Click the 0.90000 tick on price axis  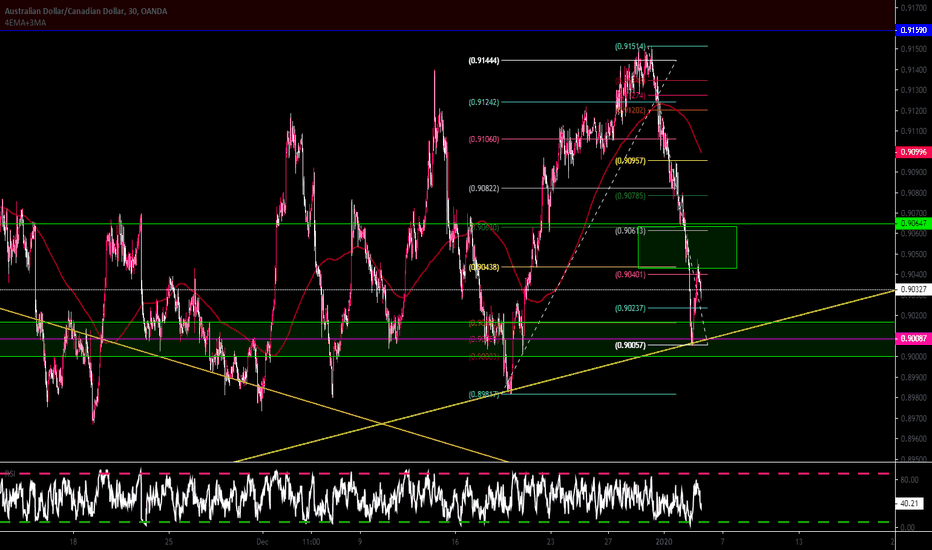(914, 357)
